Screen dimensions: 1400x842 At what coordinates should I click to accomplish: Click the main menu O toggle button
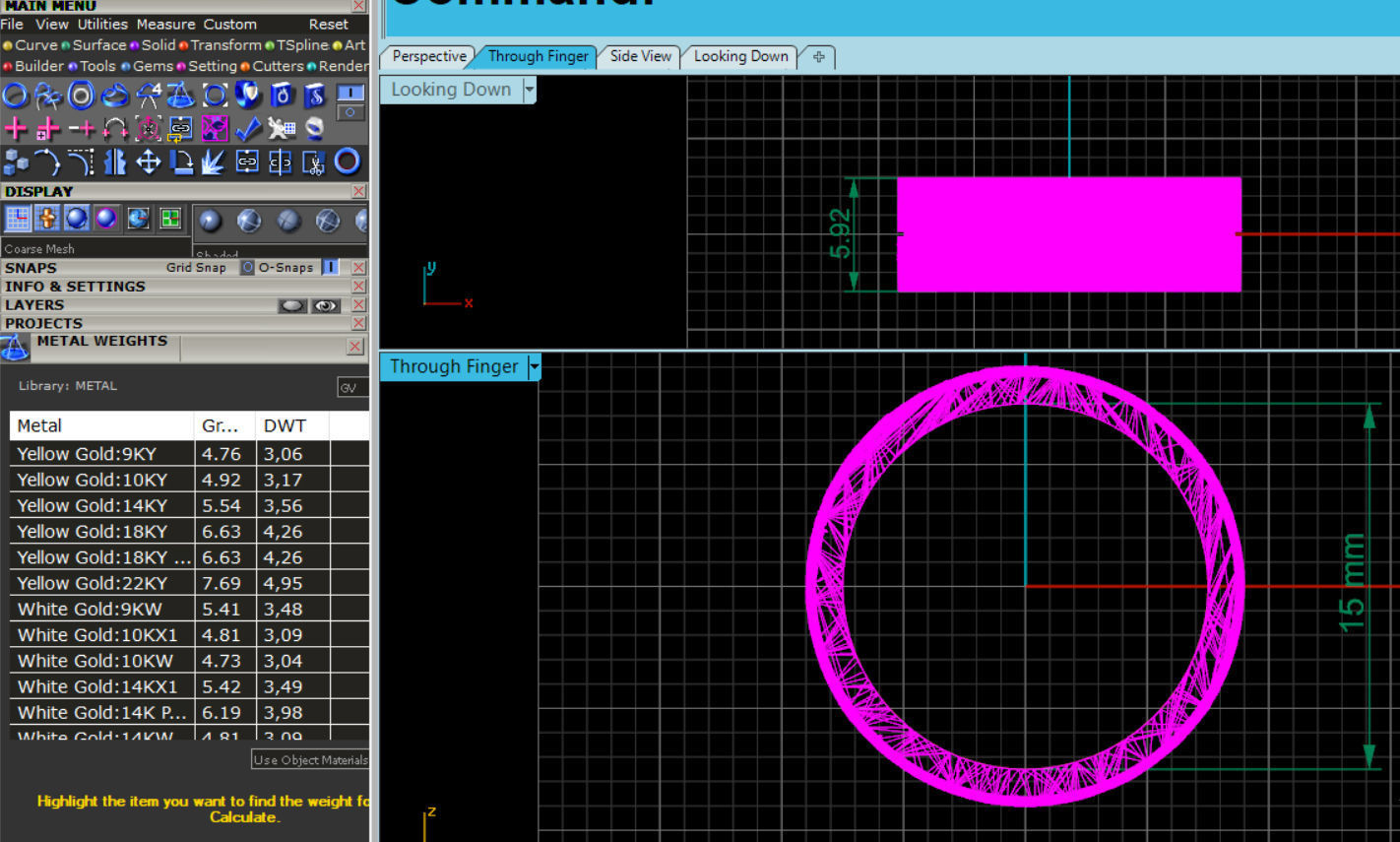click(x=350, y=112)
